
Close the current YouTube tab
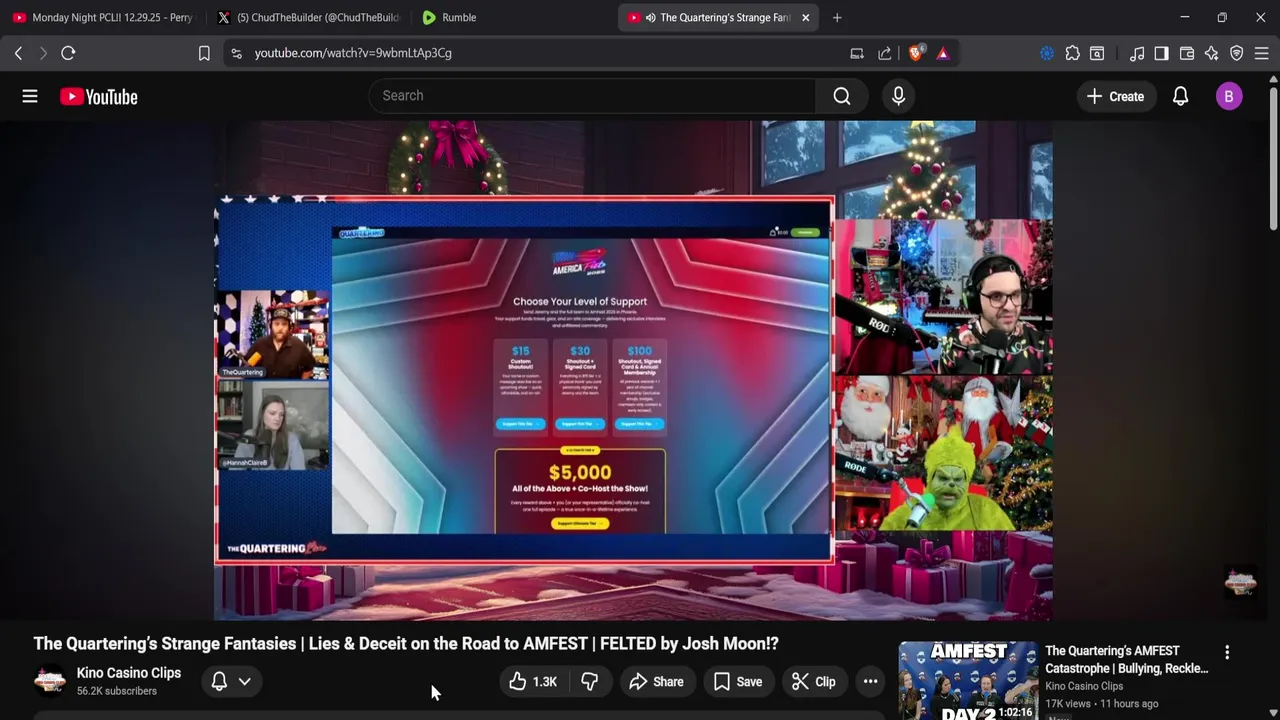805,17
